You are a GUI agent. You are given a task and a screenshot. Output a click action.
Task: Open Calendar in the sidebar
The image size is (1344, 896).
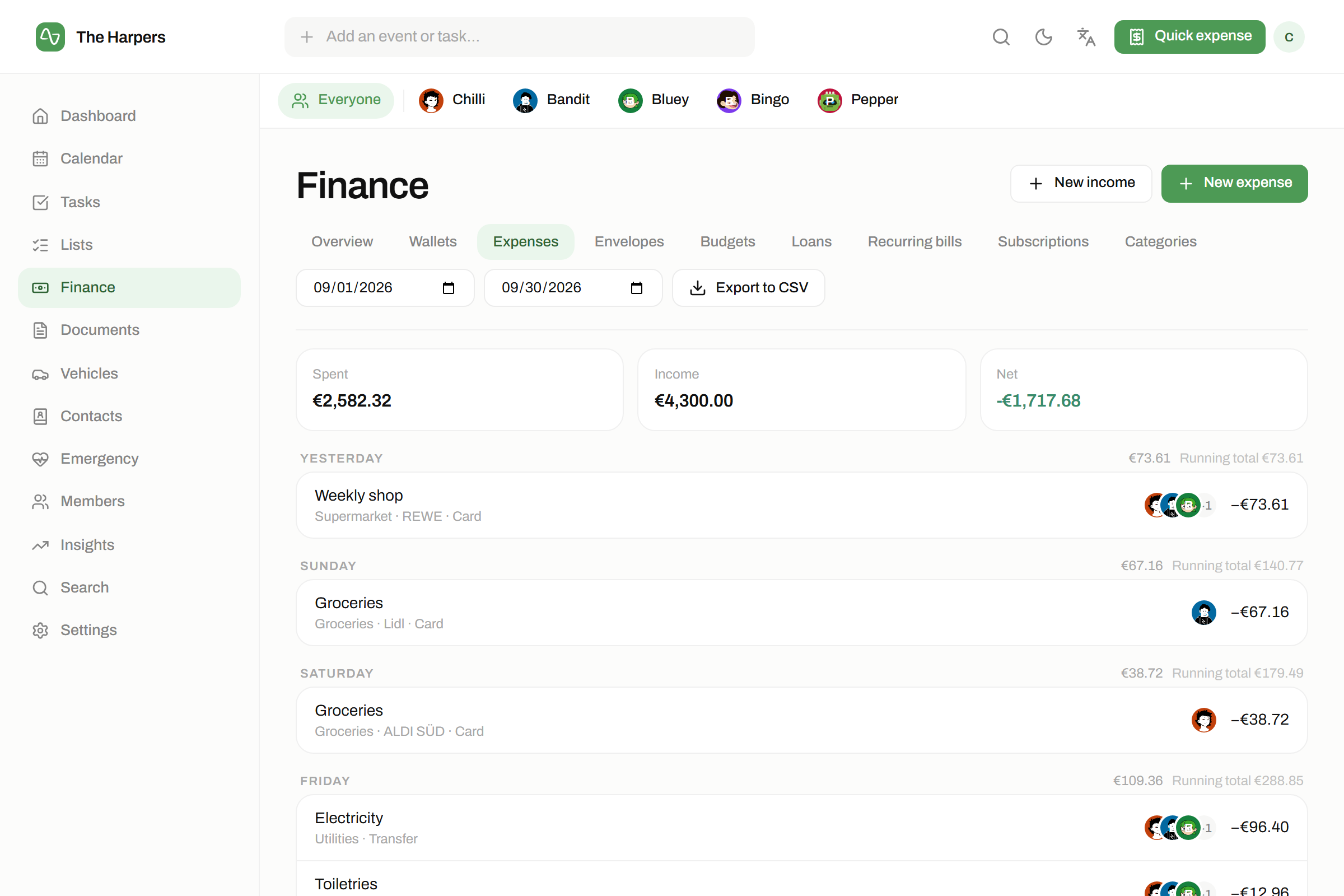click(129, 158)
